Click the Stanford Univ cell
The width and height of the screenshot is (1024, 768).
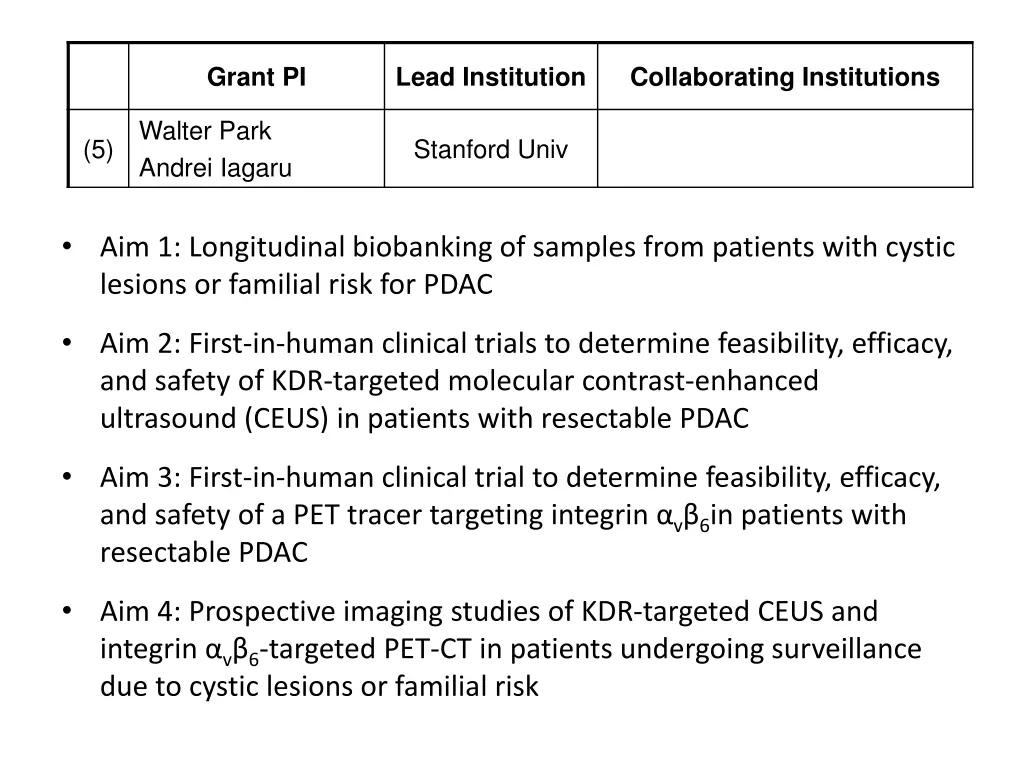490,149
